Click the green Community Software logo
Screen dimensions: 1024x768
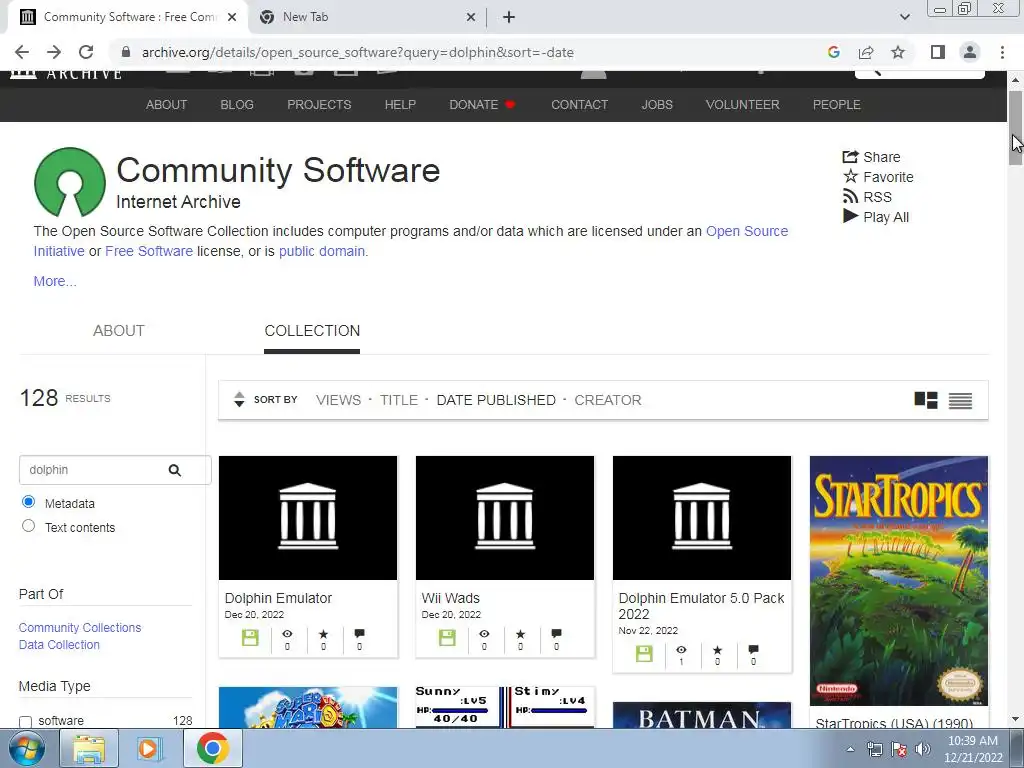tap(70, 182)
